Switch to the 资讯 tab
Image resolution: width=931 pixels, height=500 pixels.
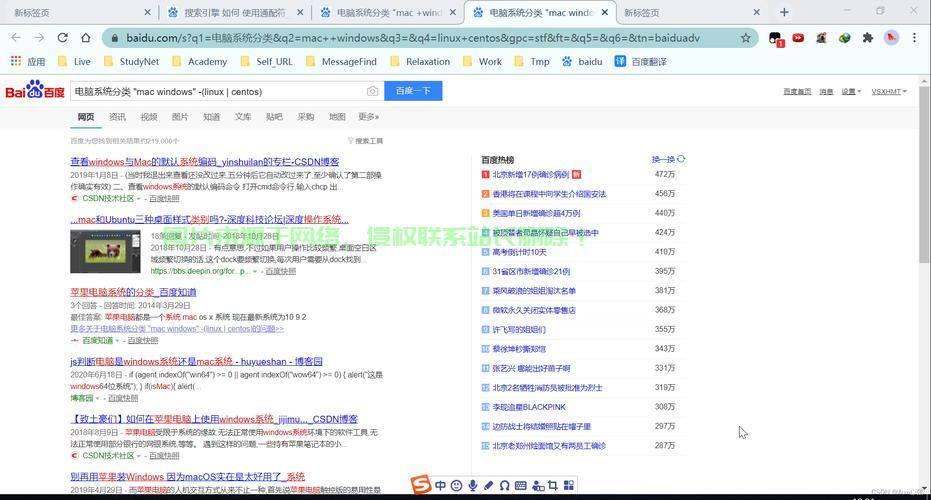pyautogui.click(x=117, y=117)
